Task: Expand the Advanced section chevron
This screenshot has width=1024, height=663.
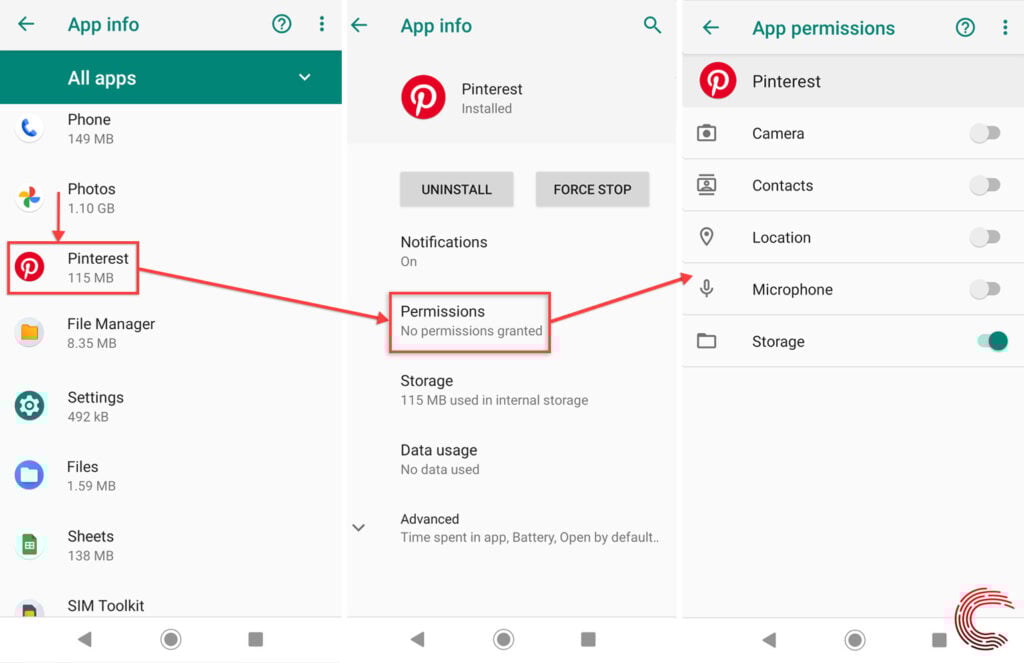Action: (359, 527)
